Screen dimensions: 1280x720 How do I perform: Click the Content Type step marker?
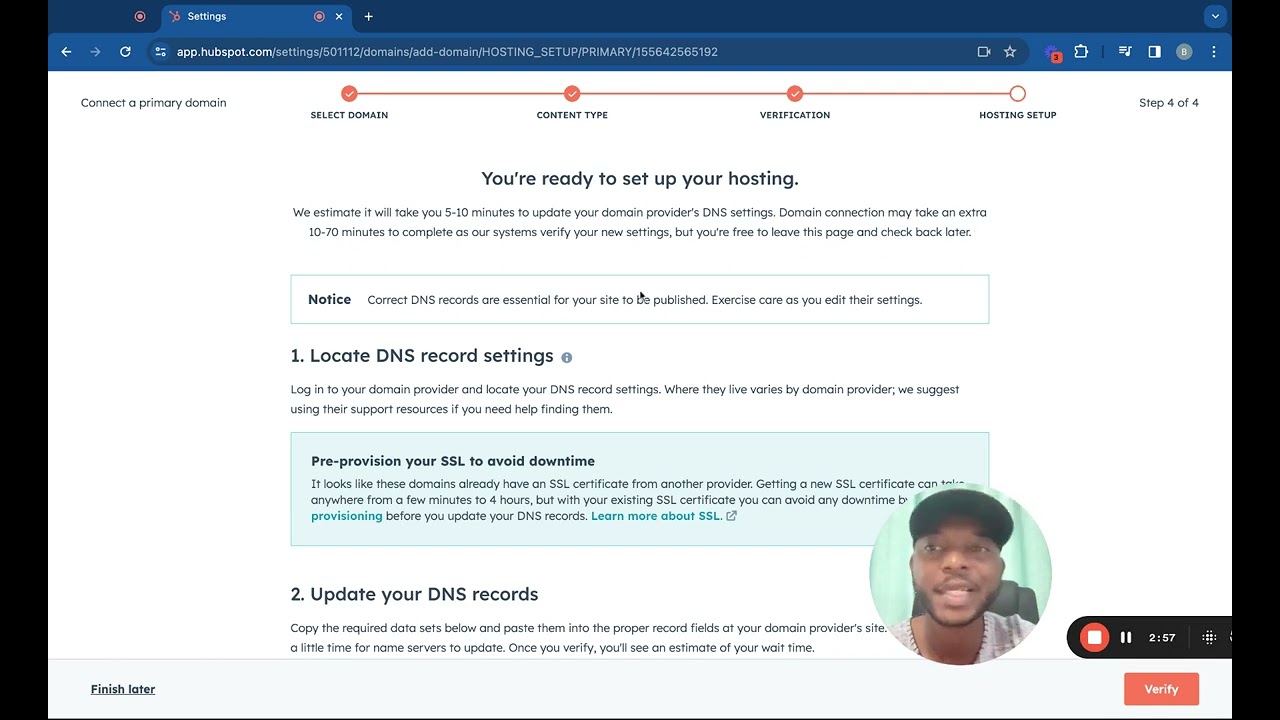(572, 93)
